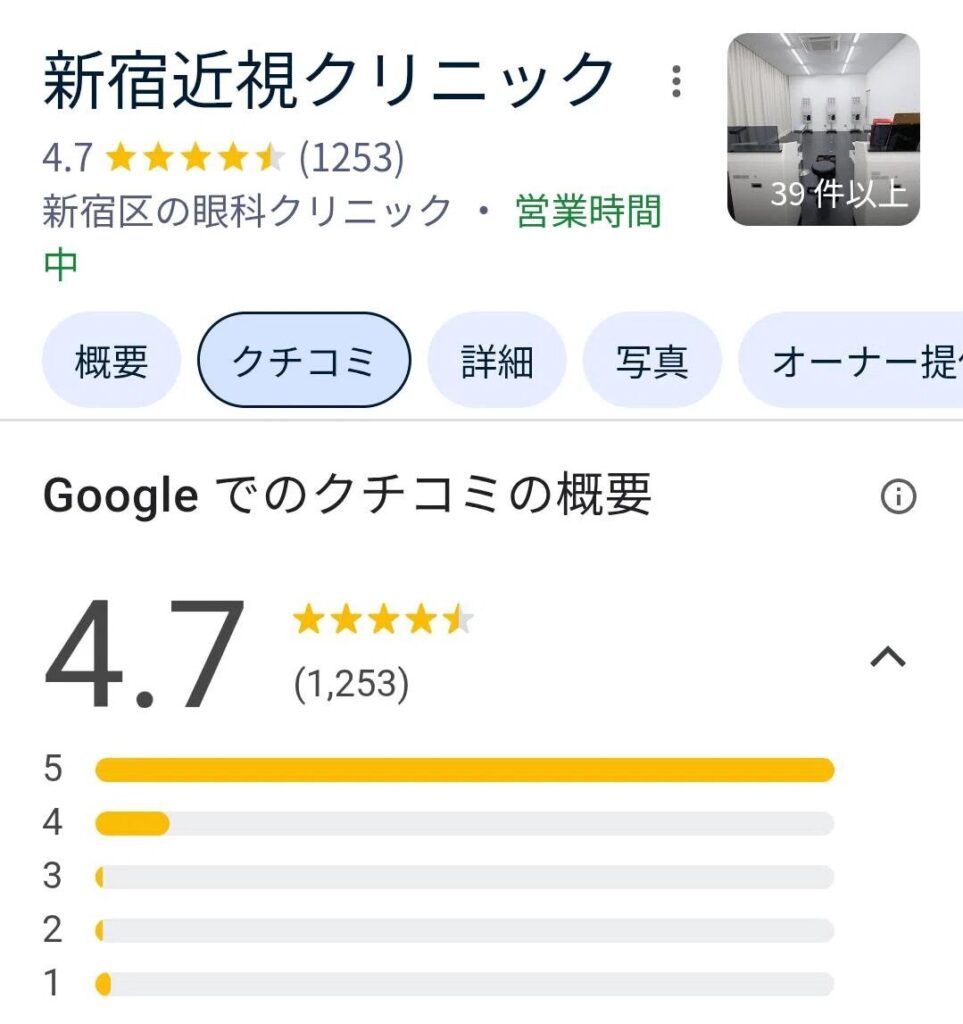The image size is (963, 1024).
Task: Open the clinic photo thumbnail
Action: click(x=822, y=129)
